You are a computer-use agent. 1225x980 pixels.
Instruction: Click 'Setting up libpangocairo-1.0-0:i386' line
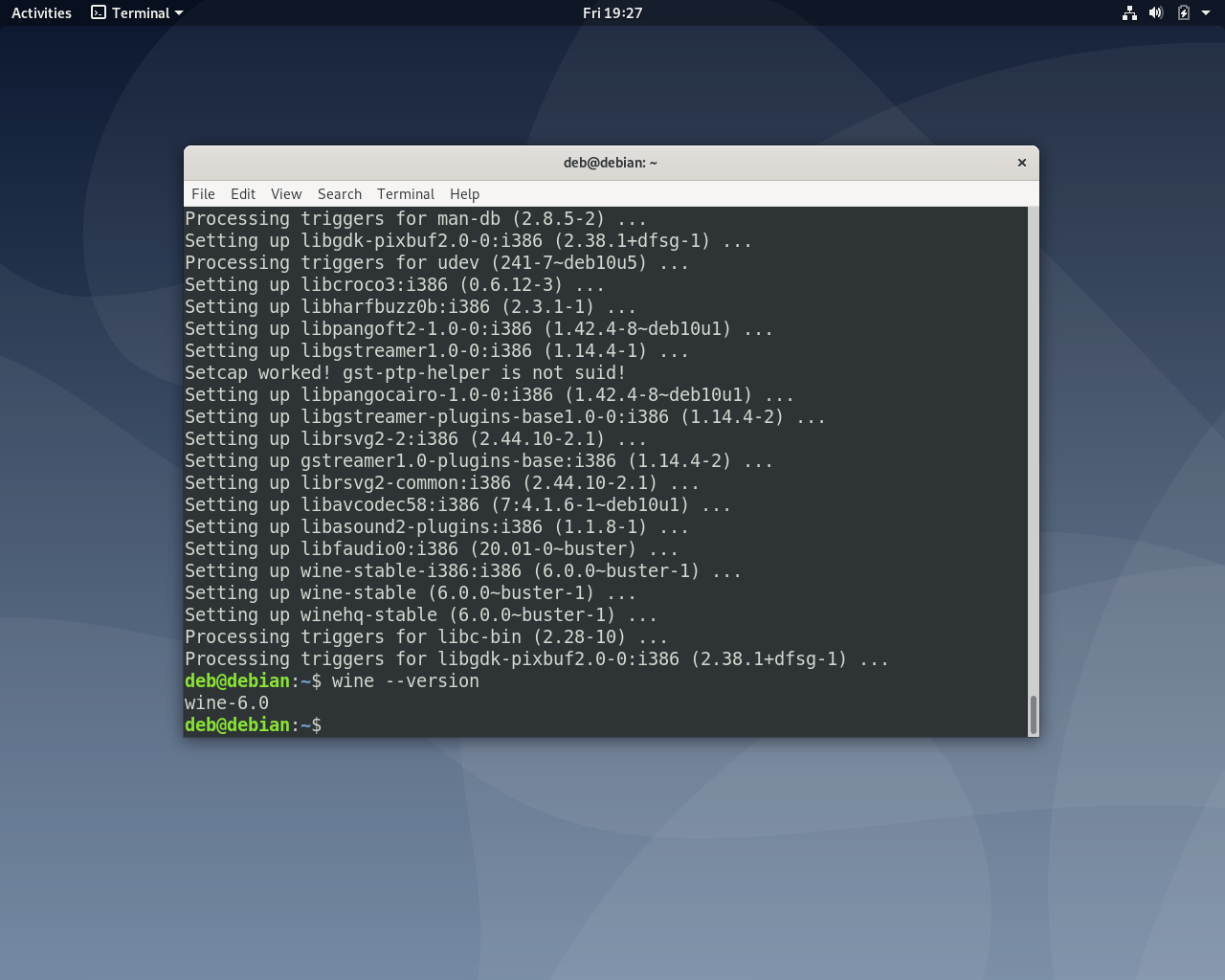click(489, 395)
